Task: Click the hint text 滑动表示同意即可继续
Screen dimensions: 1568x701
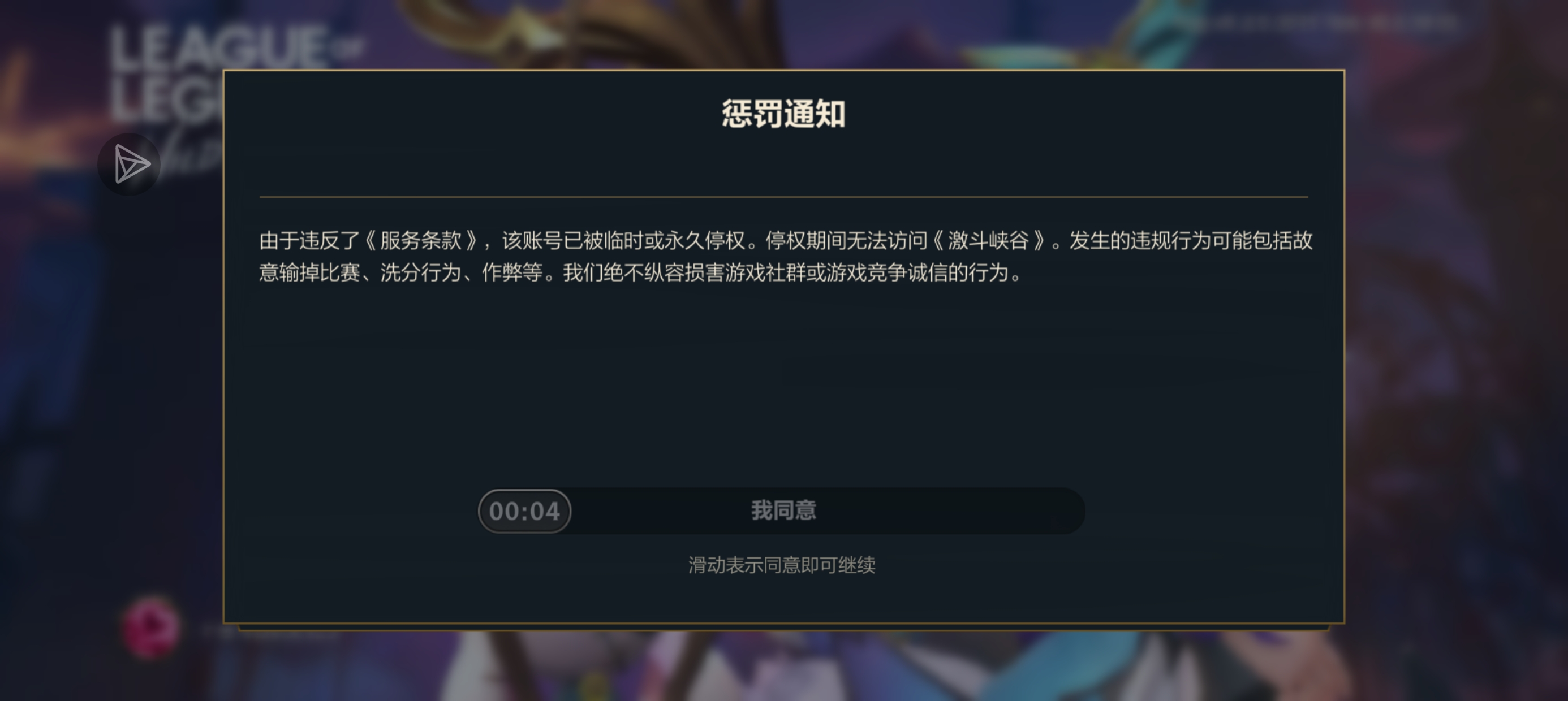Action: point(782,565)
